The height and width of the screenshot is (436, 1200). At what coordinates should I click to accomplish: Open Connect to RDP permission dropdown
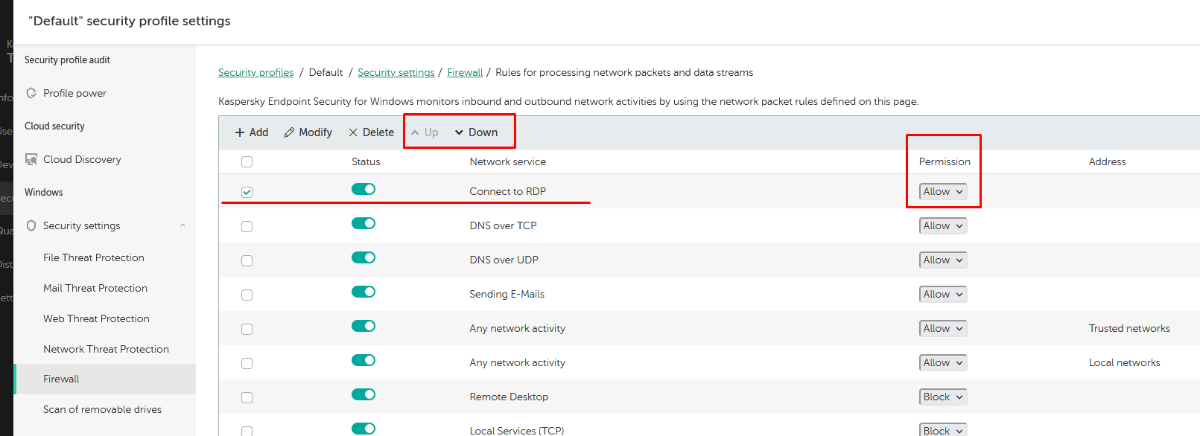point(943,192)
